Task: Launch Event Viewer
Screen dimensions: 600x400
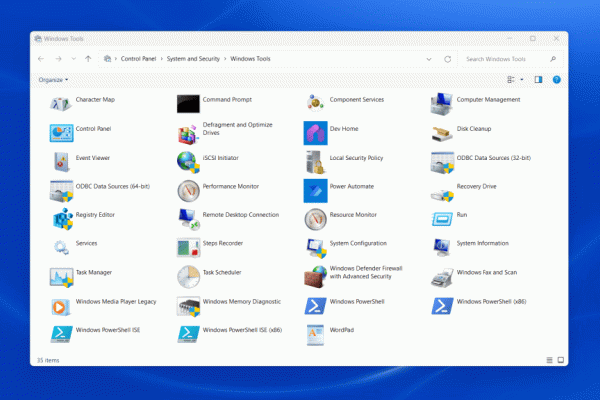Action: click(x=62, y=160)
